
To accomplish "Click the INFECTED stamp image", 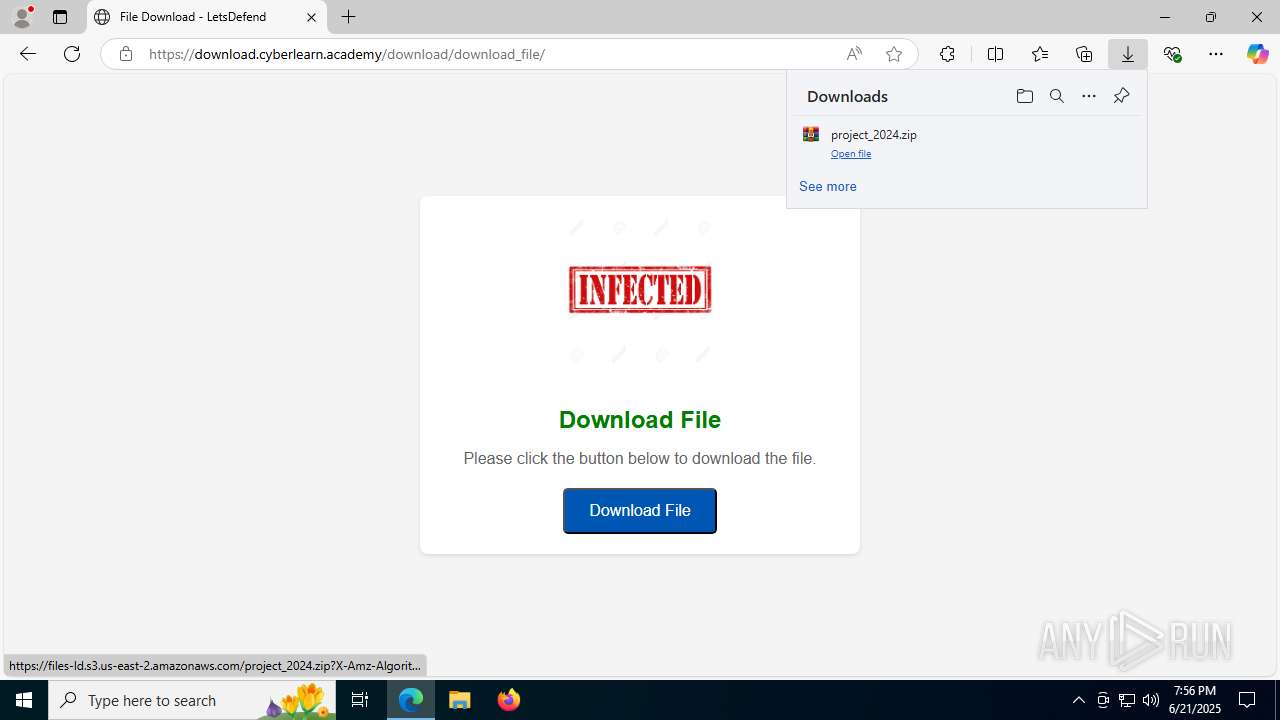I will (640, 289).
